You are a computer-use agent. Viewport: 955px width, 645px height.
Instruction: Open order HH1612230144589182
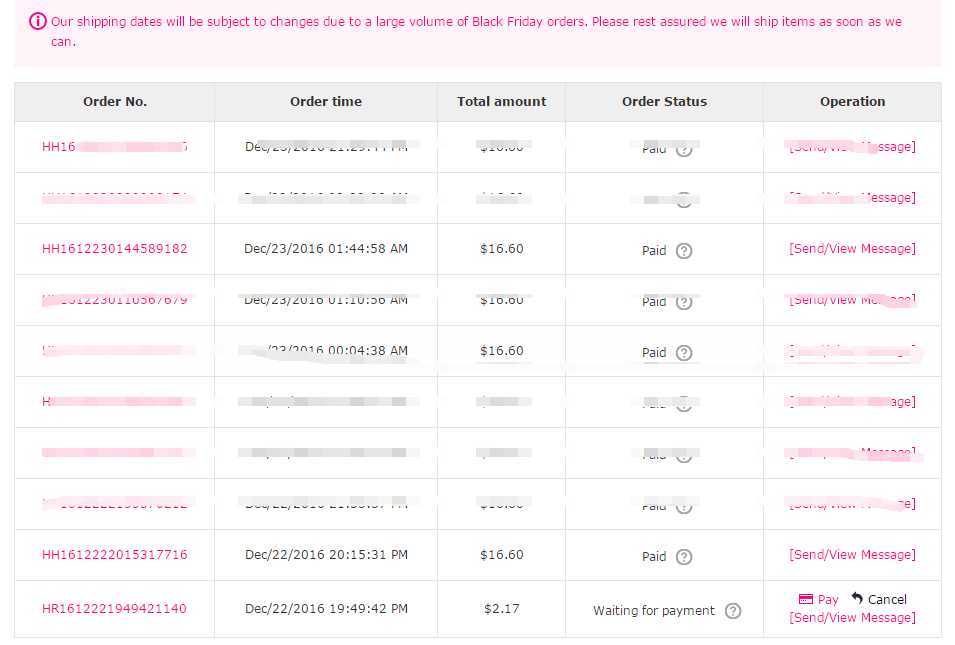click(115, 248)
